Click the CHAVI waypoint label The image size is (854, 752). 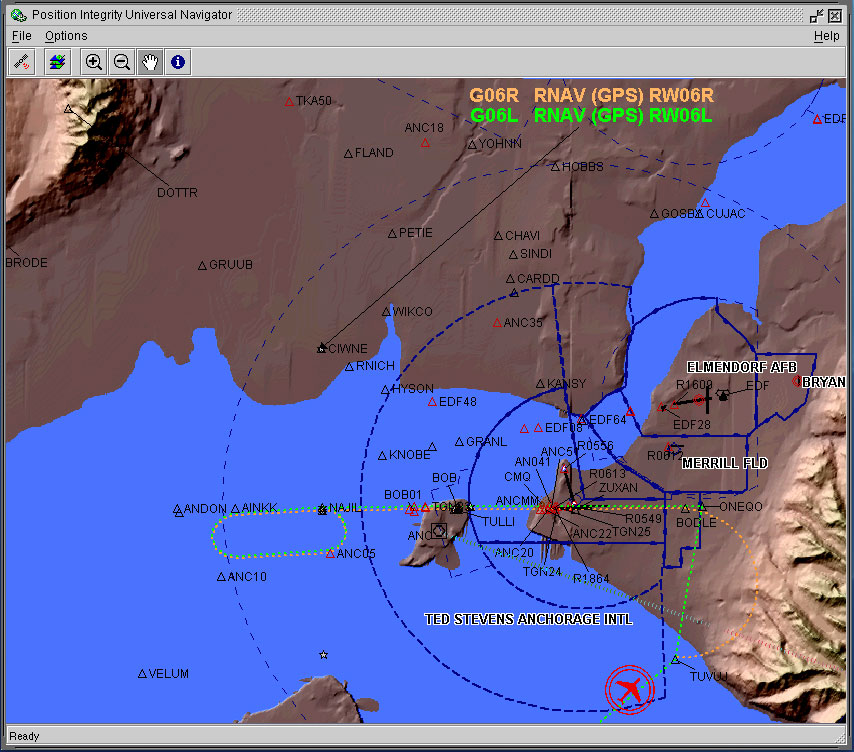(522, 236)
